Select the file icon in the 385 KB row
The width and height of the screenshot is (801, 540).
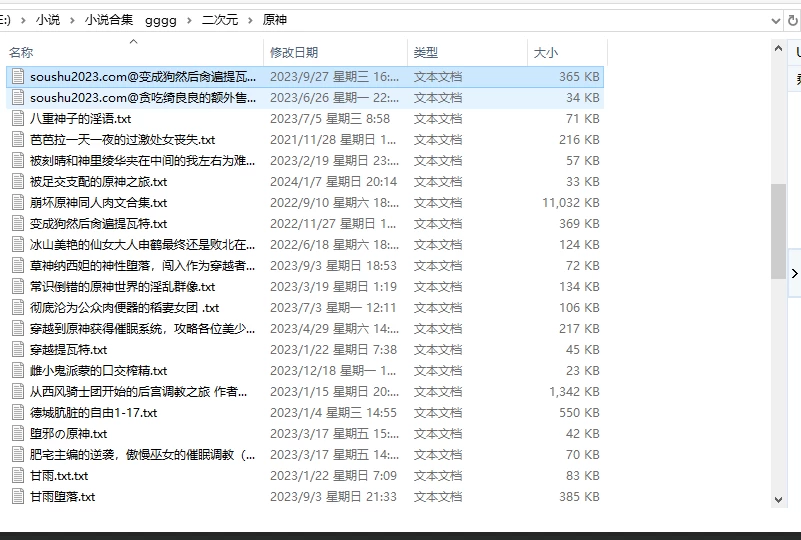pyautogui.click(x=18, y=496)
